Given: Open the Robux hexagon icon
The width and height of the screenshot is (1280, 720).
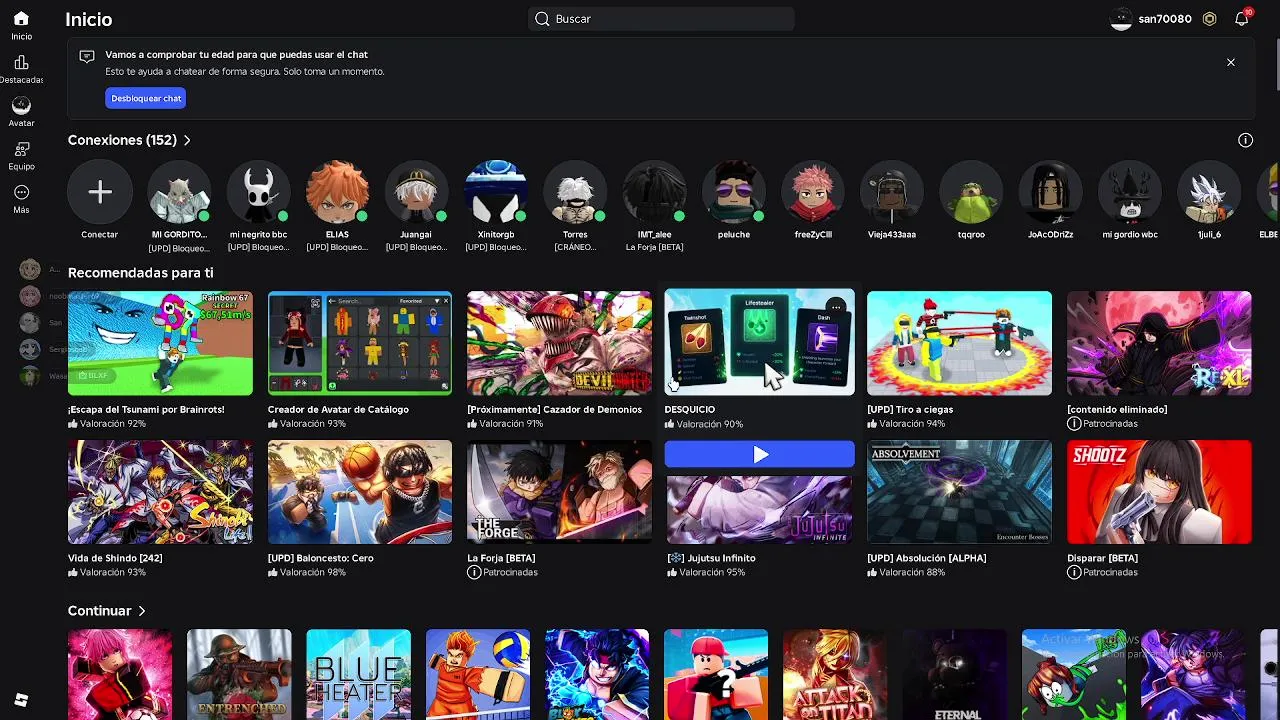Looking at the screenshot, I should click(x=1210, y=19).
